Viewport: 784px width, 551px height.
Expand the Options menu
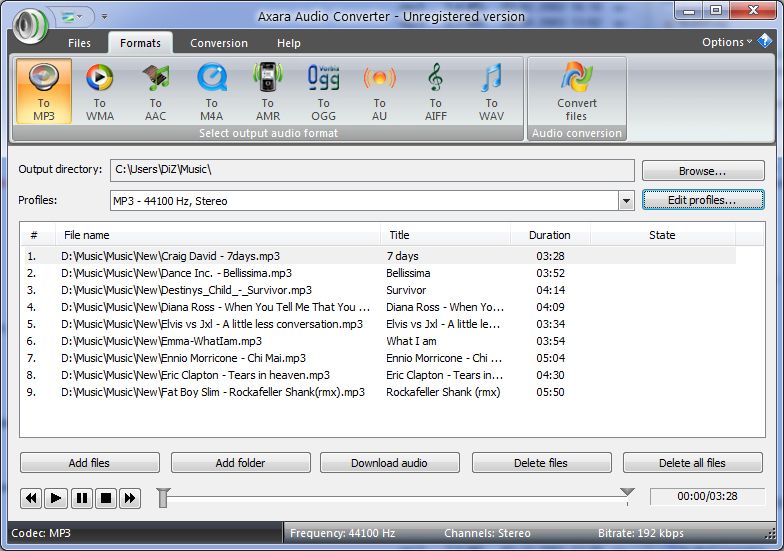click(x=726, y=42)
